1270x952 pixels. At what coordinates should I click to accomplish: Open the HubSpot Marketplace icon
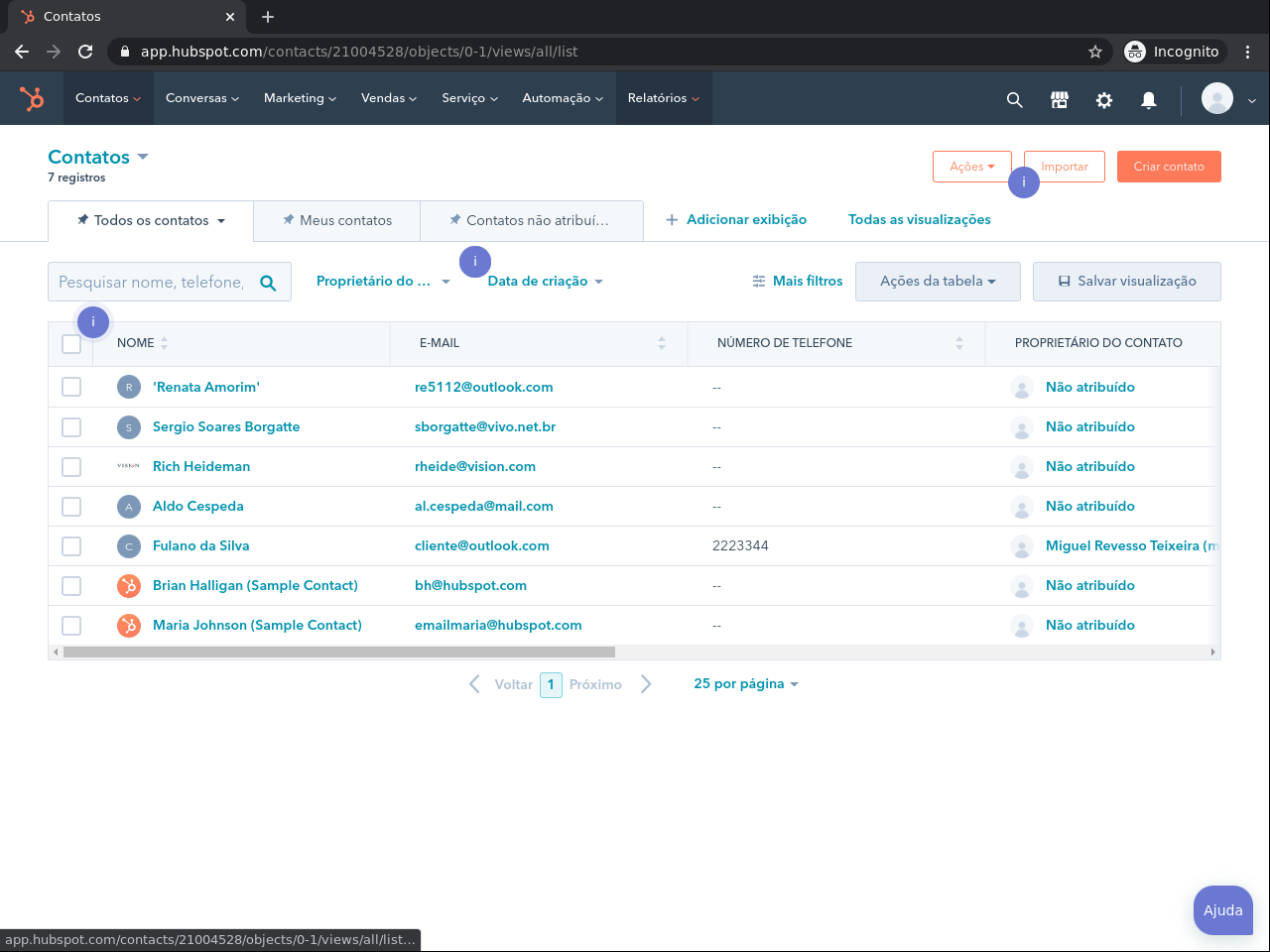[1060, 99]
